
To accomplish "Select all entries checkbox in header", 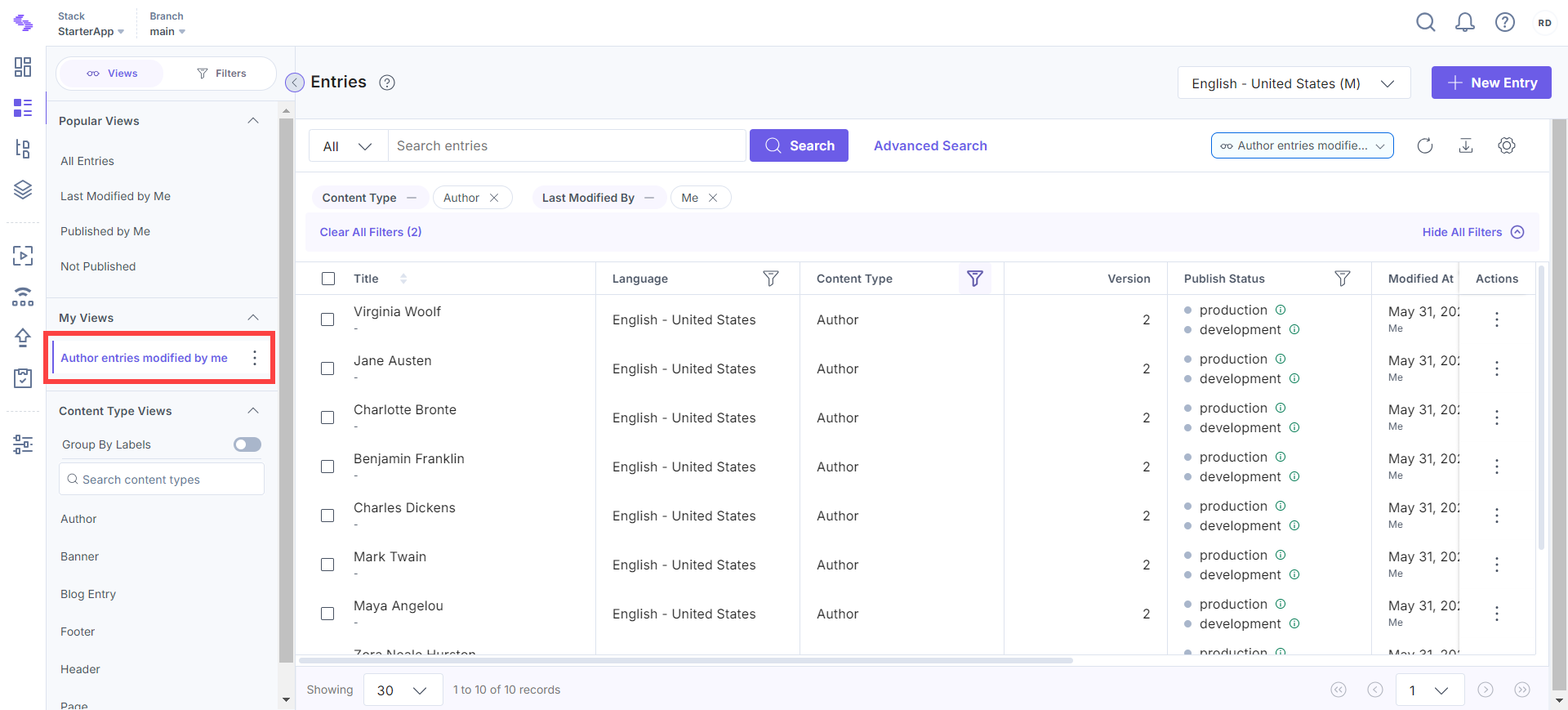I will (x=328, y=279).
